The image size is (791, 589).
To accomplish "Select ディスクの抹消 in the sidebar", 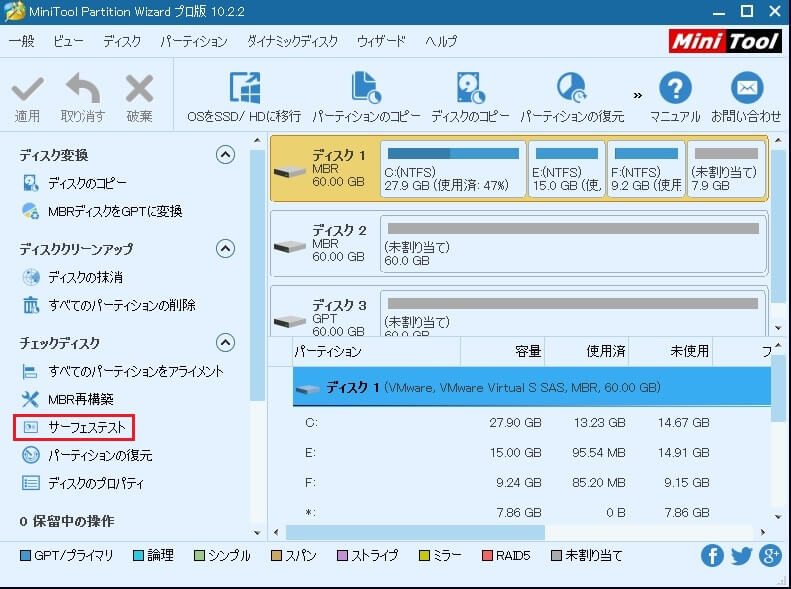I will [x=85, y=277].
